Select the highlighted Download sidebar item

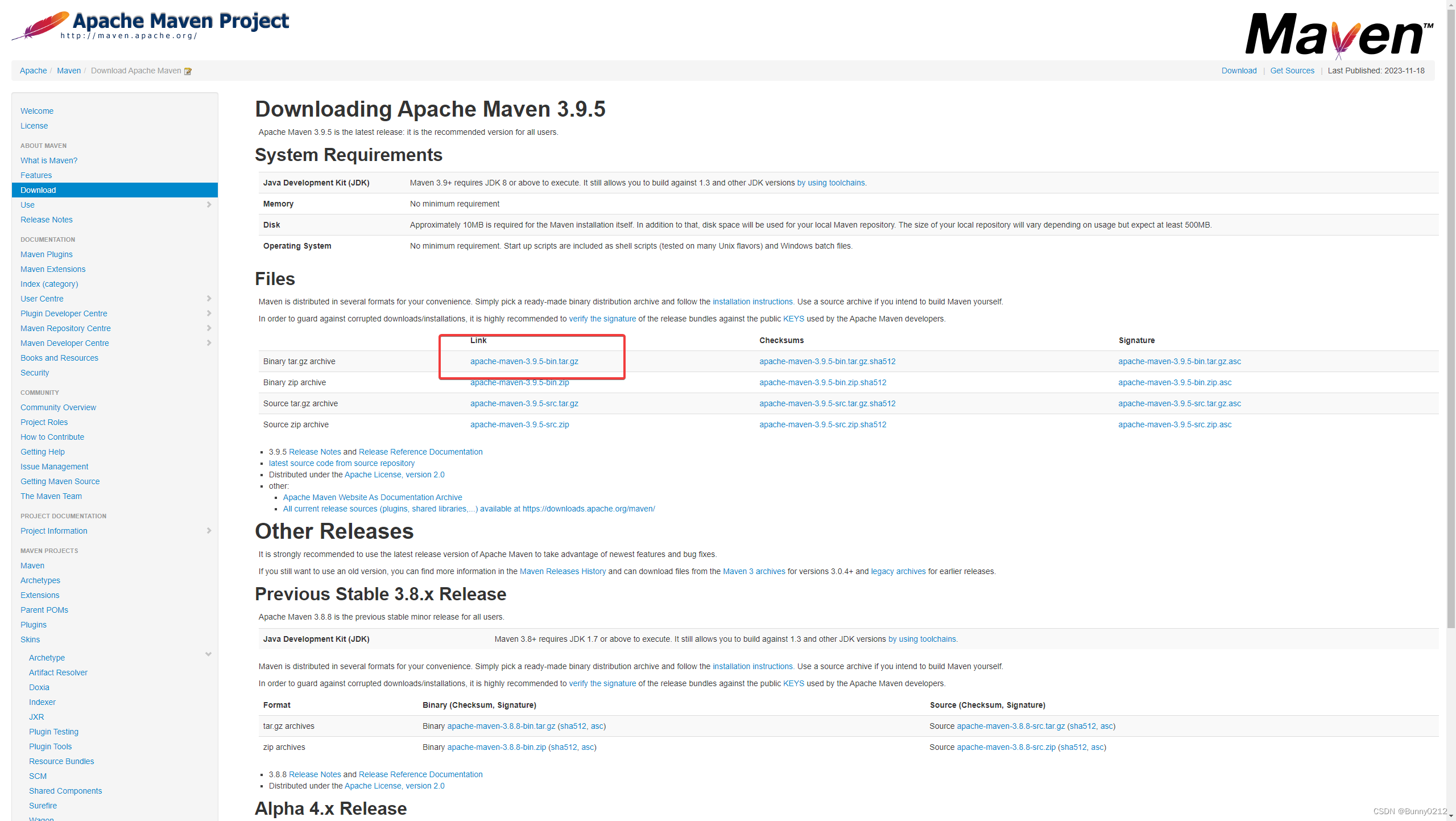click(x=115, y=190)
